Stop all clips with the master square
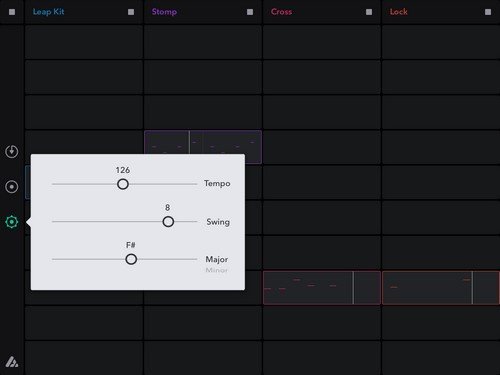The height and width of the screenshot is (375, 500). point(12,12)
